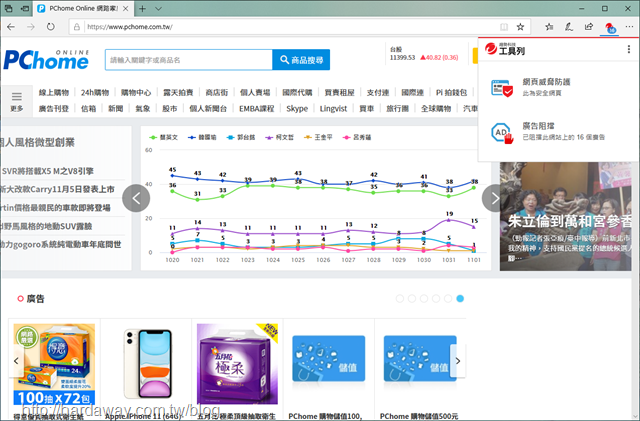
Task: Show next slide with right circle arrow
Action: [494, 198]
